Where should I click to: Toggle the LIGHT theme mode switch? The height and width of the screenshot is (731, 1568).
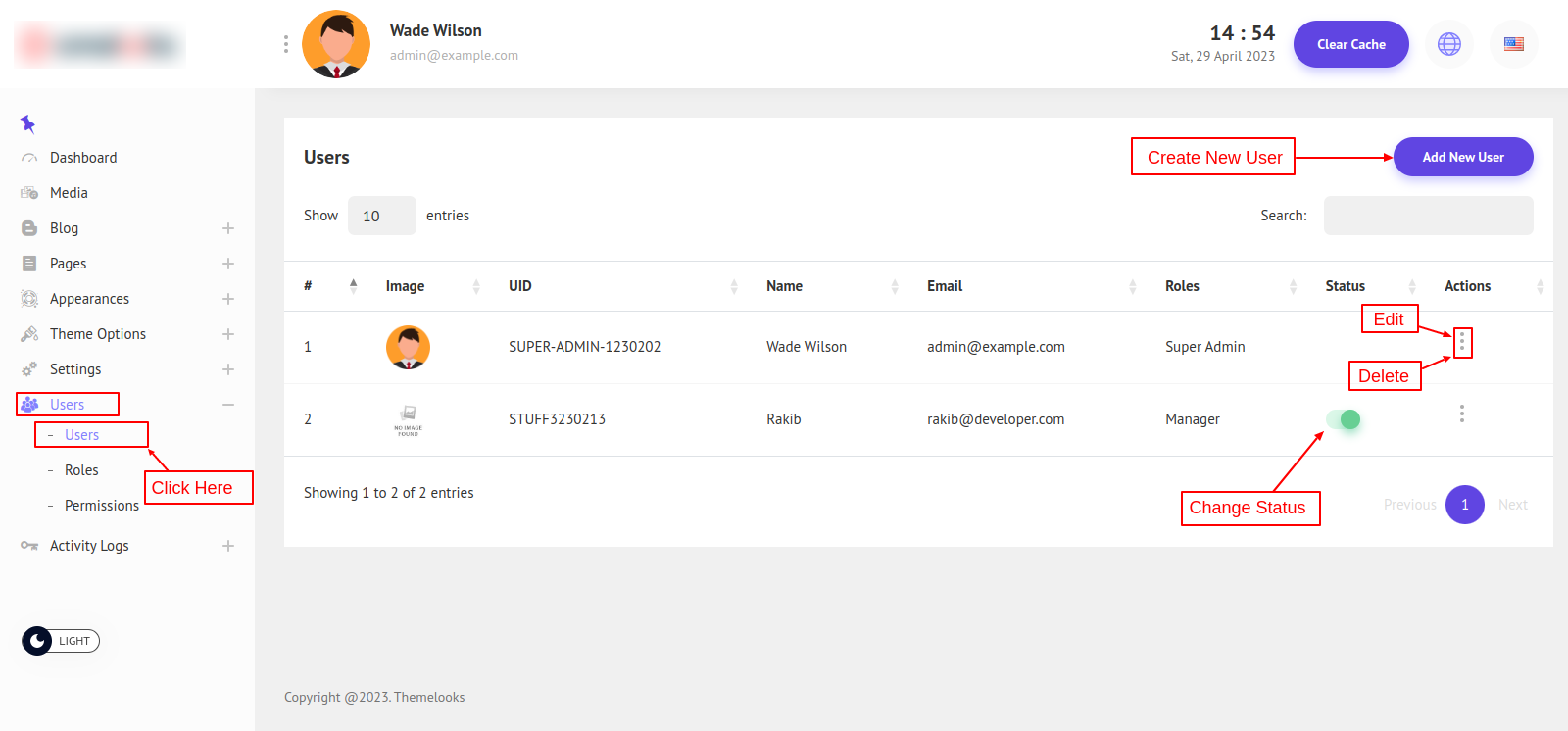coord(61,641)
